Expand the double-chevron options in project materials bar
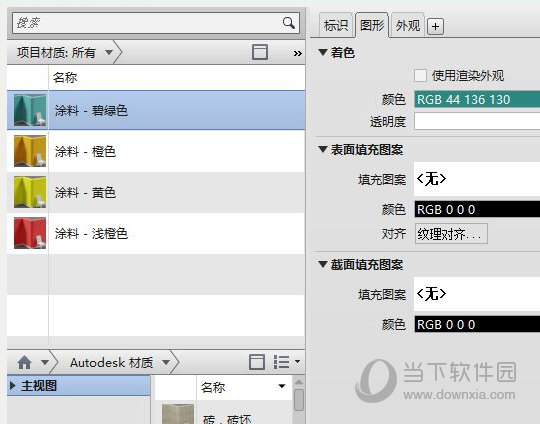Viewport: 540px width, 424px height. coord(298,53)
